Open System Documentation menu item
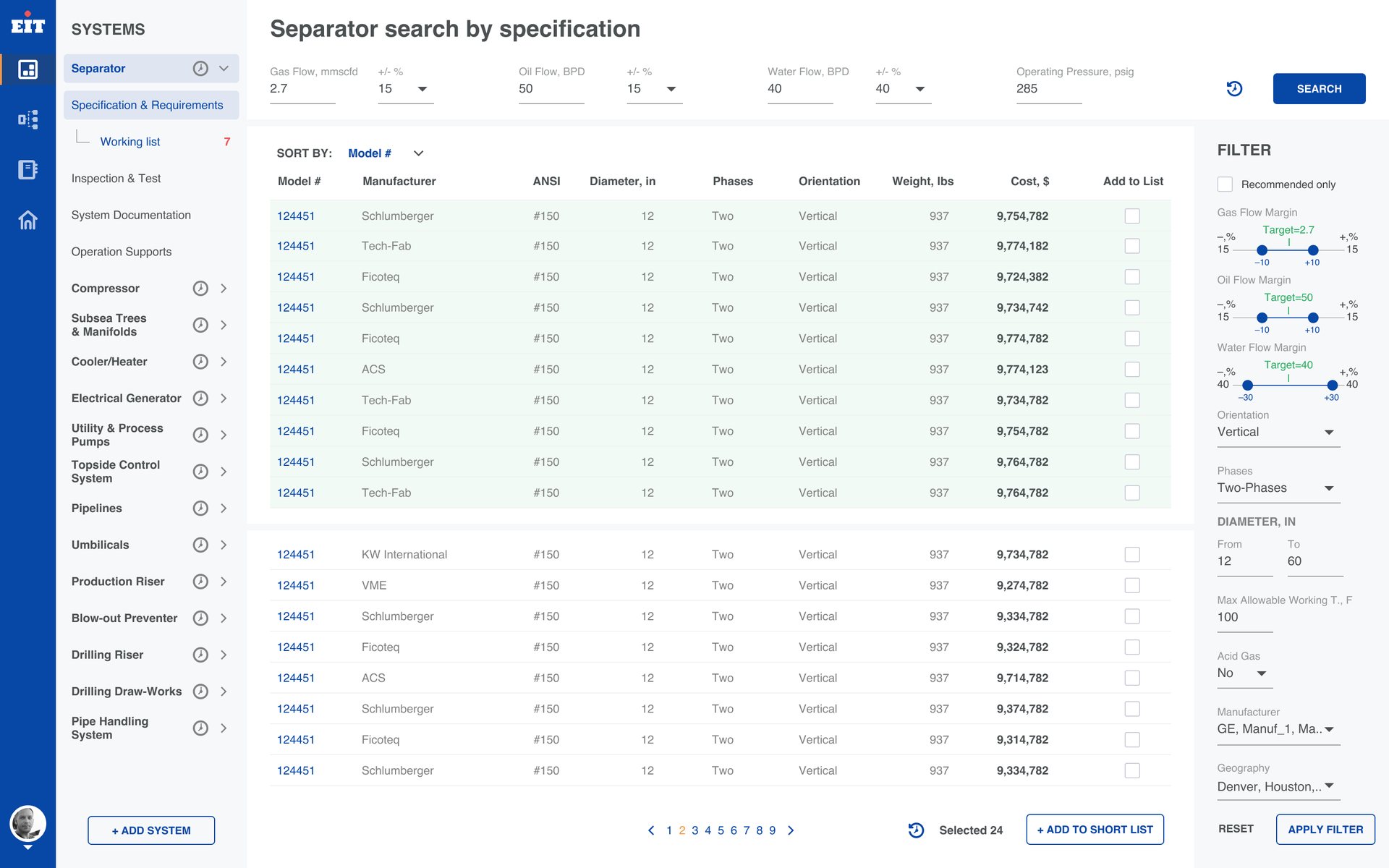The width and height of the screenshot is (1389, 868). click(x=131, y=216)
